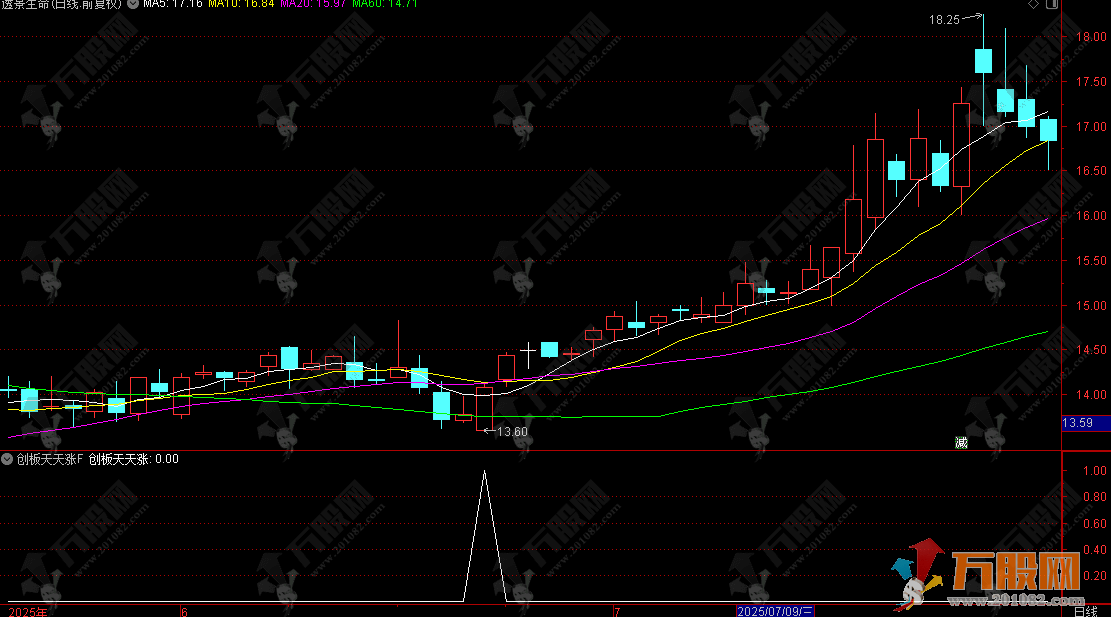Click the panel layout icon at top right
The width and height of the screenshot is (1111, 617).
pos(1052,4)
